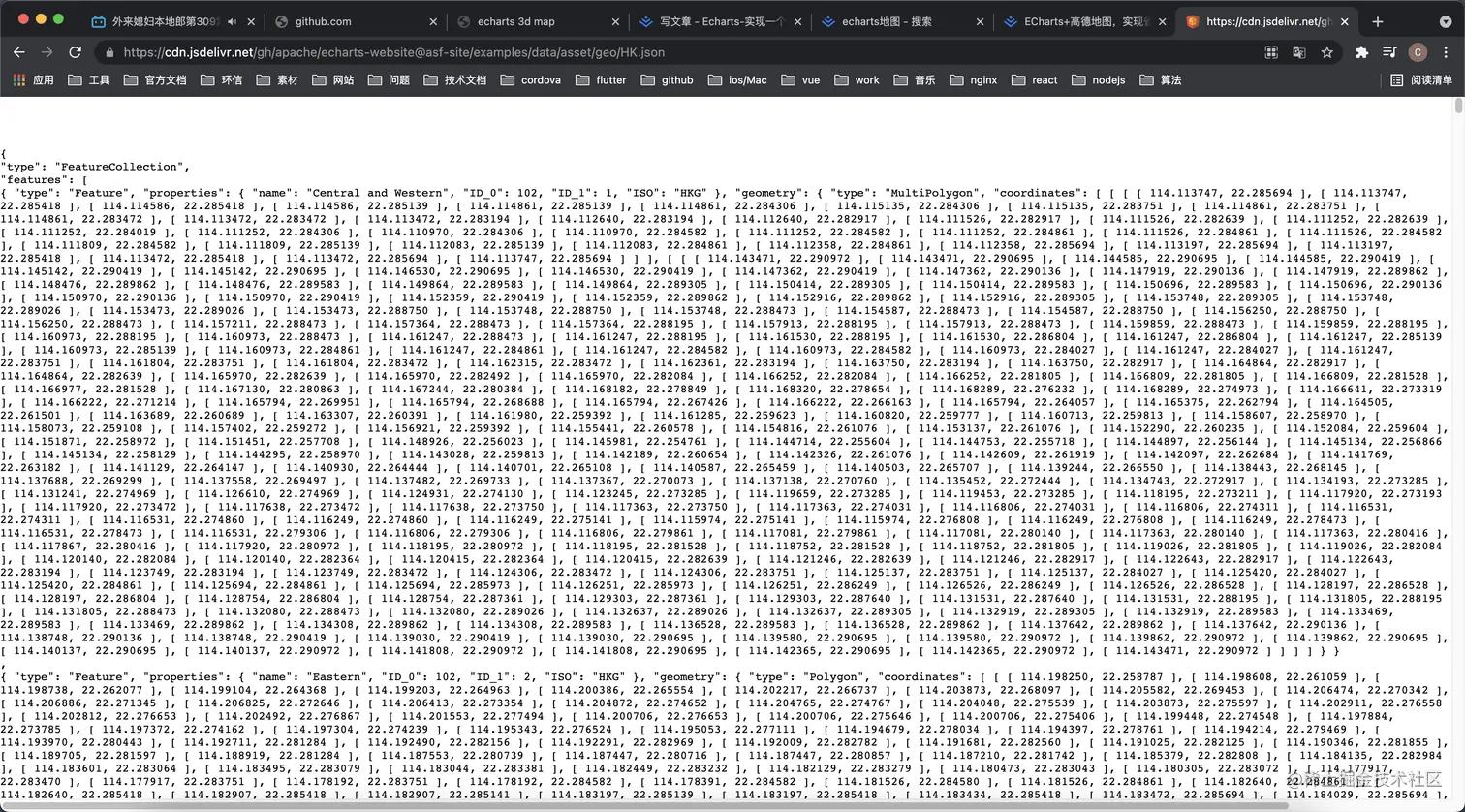Open the 环信 bookmark folder

pyautogui.click(x=221, y=80)
